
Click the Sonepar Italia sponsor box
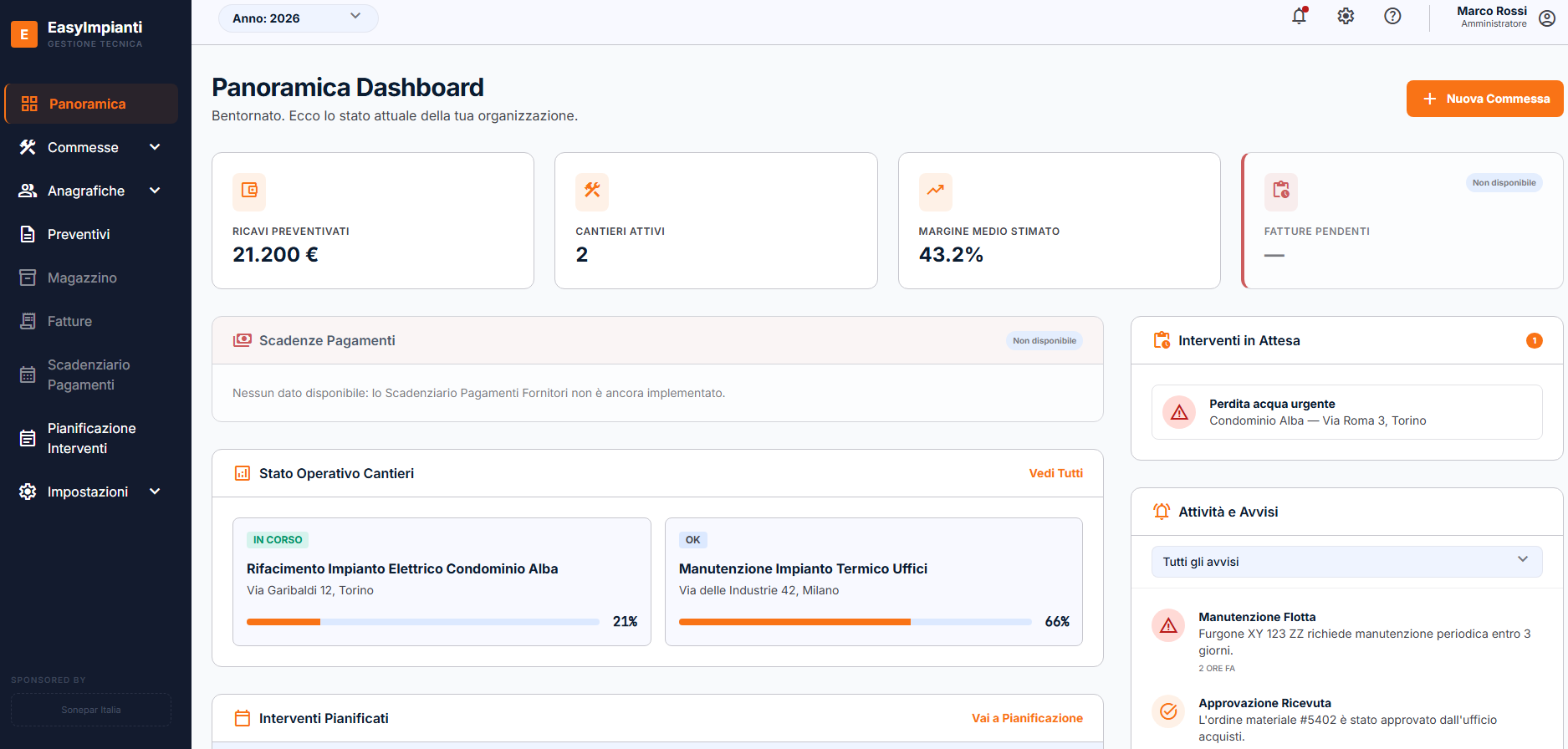pos(91,710)
